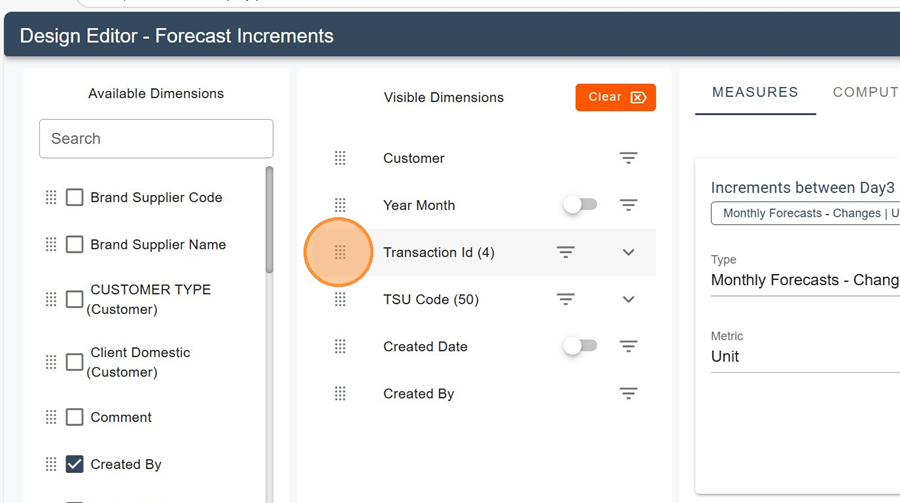Viewport: 900px width, 503px height.
Task: Expand the TSU Code (50) chevron
Action: [628, 299]
